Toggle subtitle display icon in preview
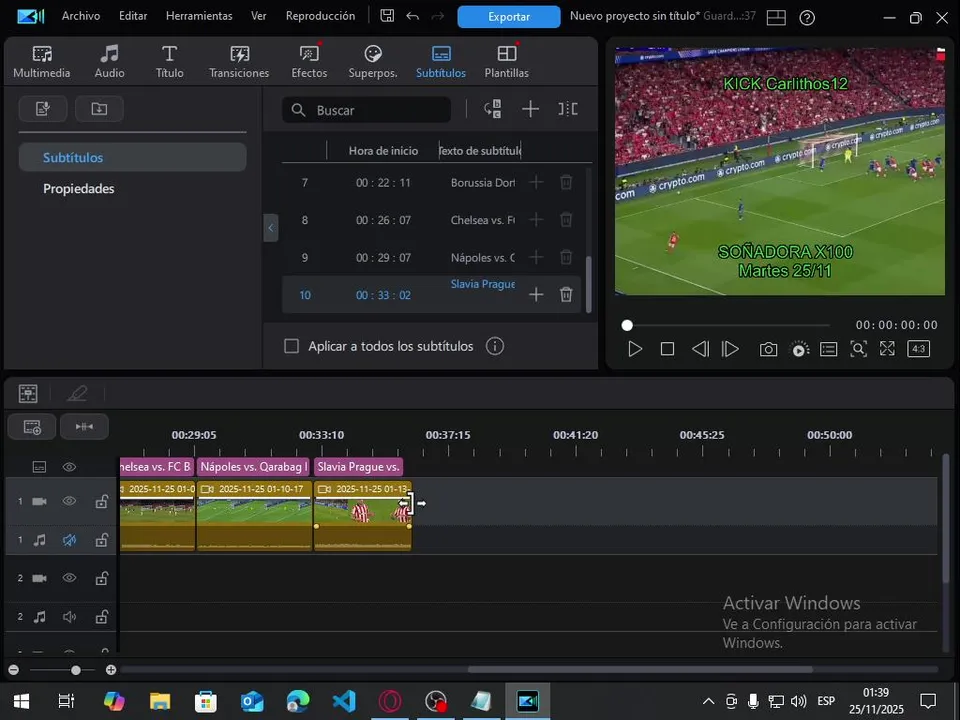Screen dimensions: 960x720 pos(828,349)
